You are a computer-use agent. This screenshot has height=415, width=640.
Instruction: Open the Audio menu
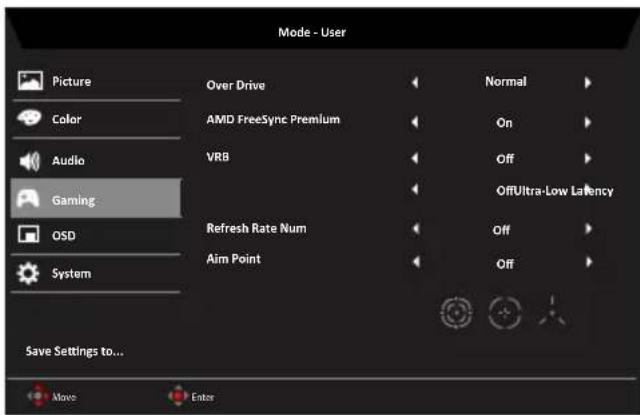96,160
